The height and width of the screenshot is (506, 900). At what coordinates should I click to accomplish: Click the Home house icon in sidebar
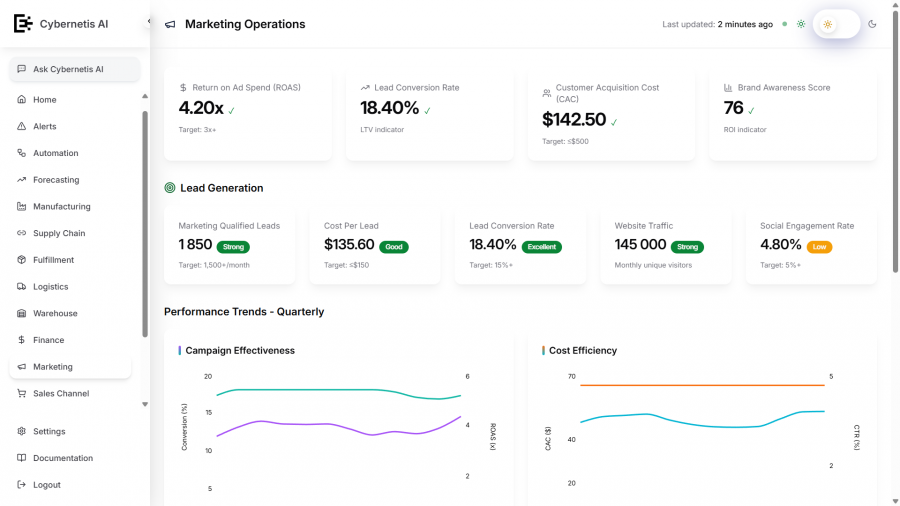pyautogui.click(x=22, y=100)
